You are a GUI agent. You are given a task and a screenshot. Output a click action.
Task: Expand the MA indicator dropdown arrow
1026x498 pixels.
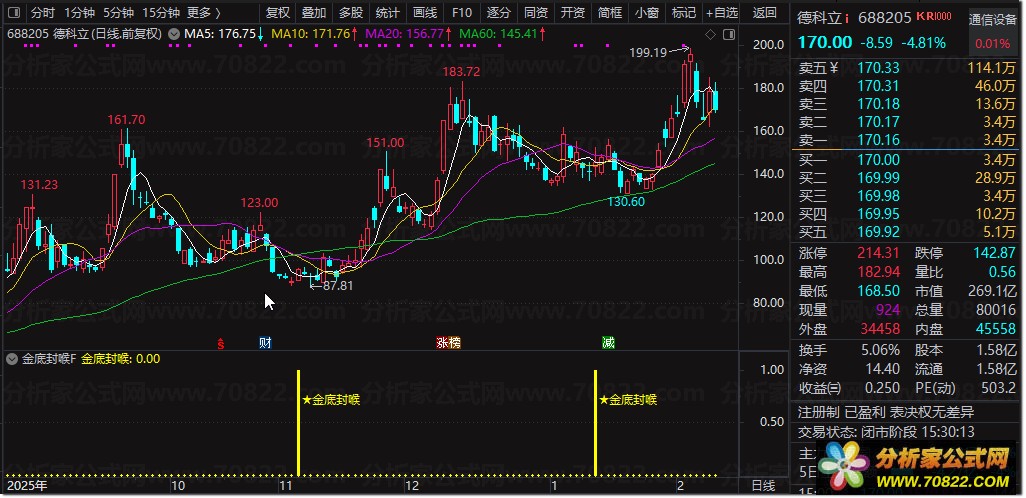point(173,33)
